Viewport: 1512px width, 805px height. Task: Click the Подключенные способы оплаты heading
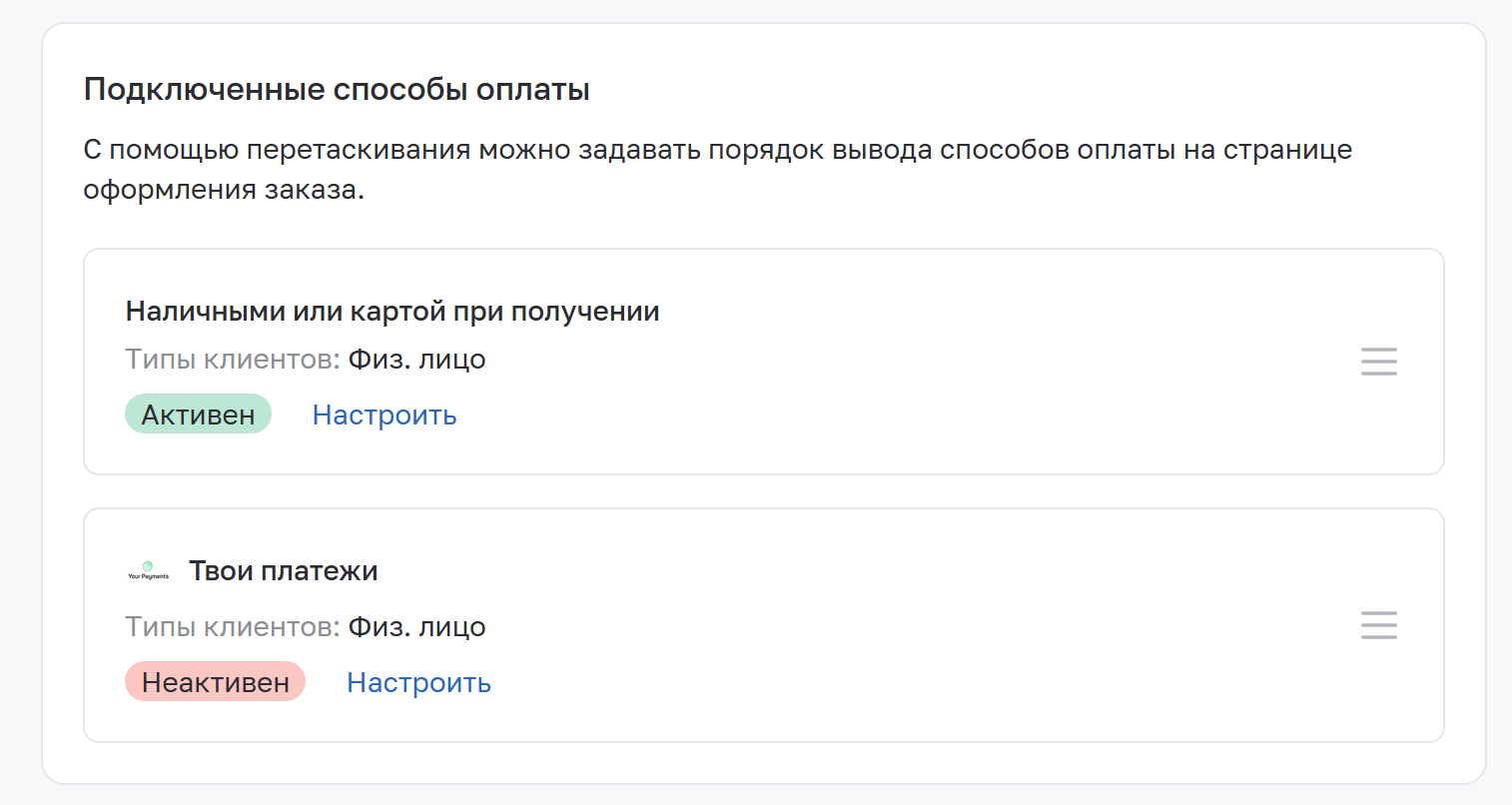tap(337, 90)
